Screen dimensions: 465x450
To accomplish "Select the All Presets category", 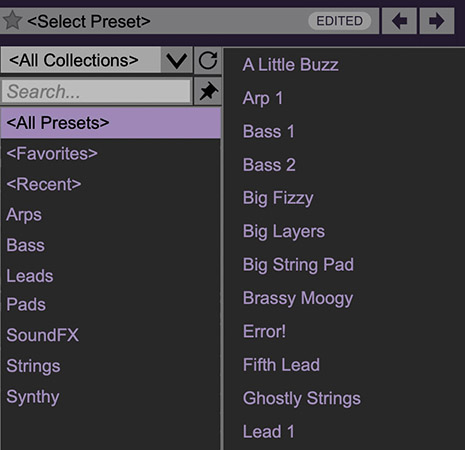I will [111, 123].
